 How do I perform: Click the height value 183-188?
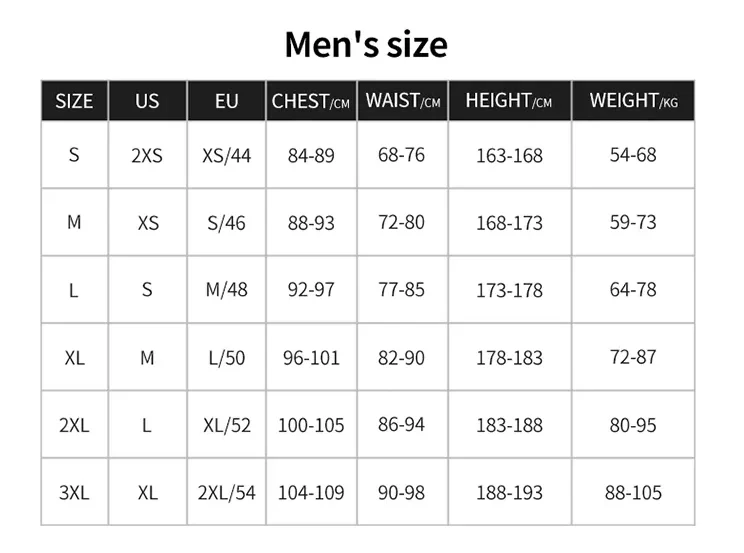tap(509, 425)
